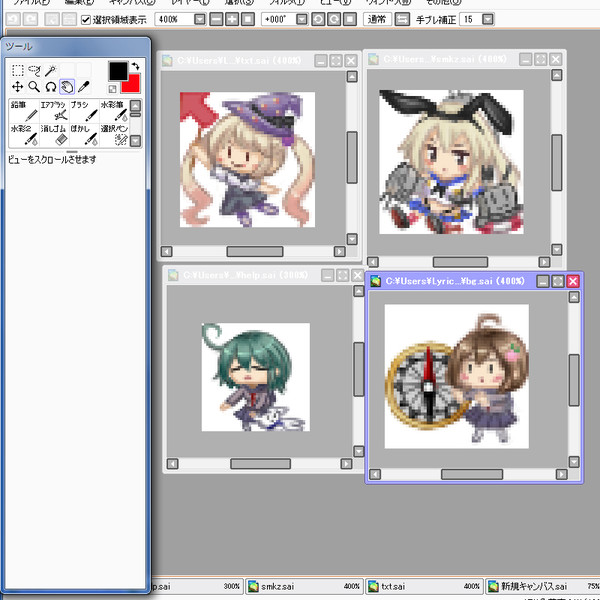Open the rotation angle dropdown
Viewport: 600px width, 600px height.
(x=304, y=19)
